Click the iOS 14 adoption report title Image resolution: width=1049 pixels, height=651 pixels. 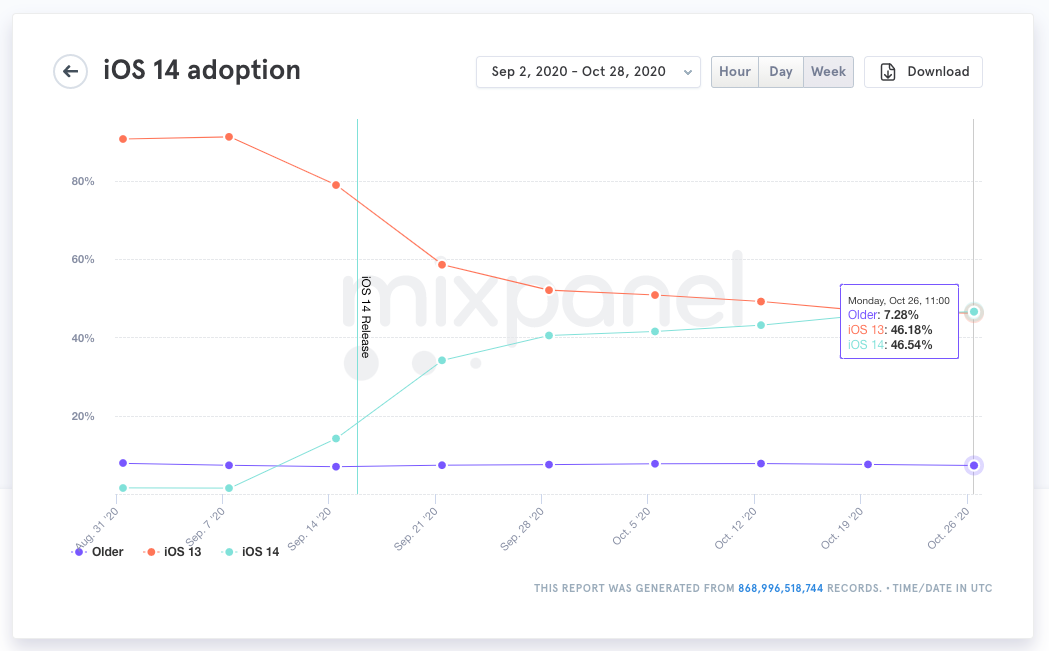(x=202, y=70)
